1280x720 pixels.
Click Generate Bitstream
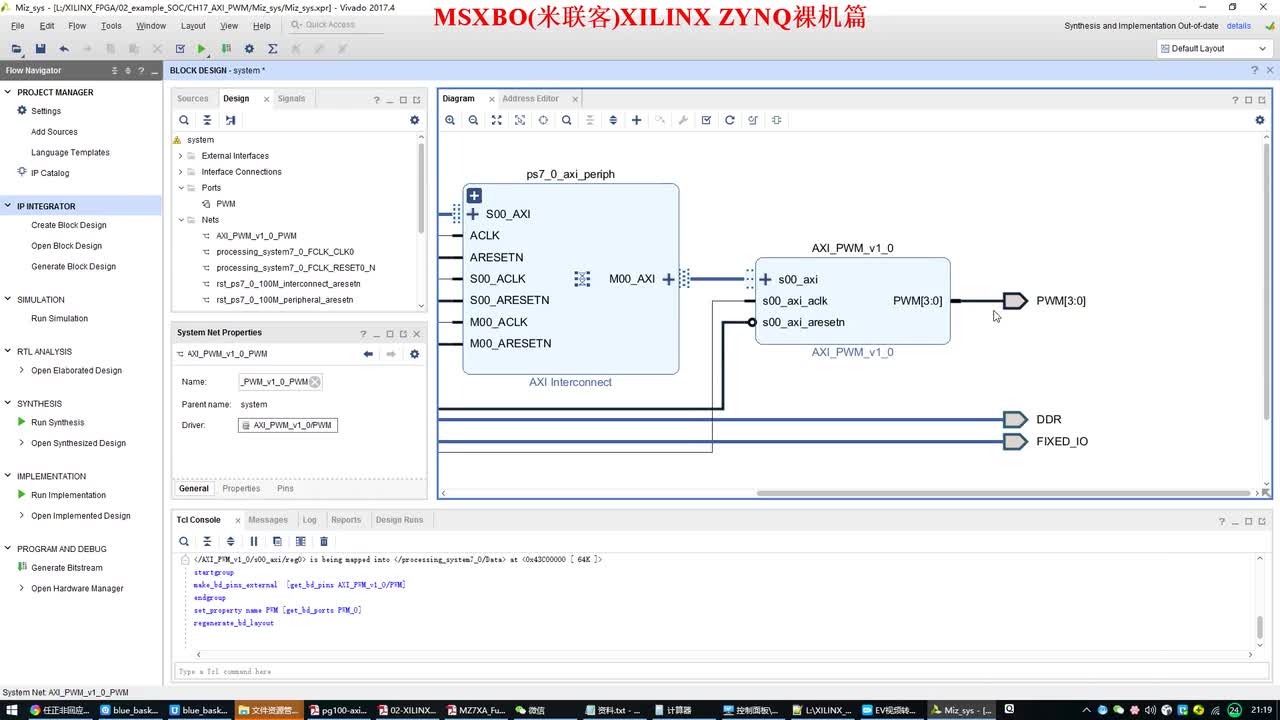click(x=66, y=568)
